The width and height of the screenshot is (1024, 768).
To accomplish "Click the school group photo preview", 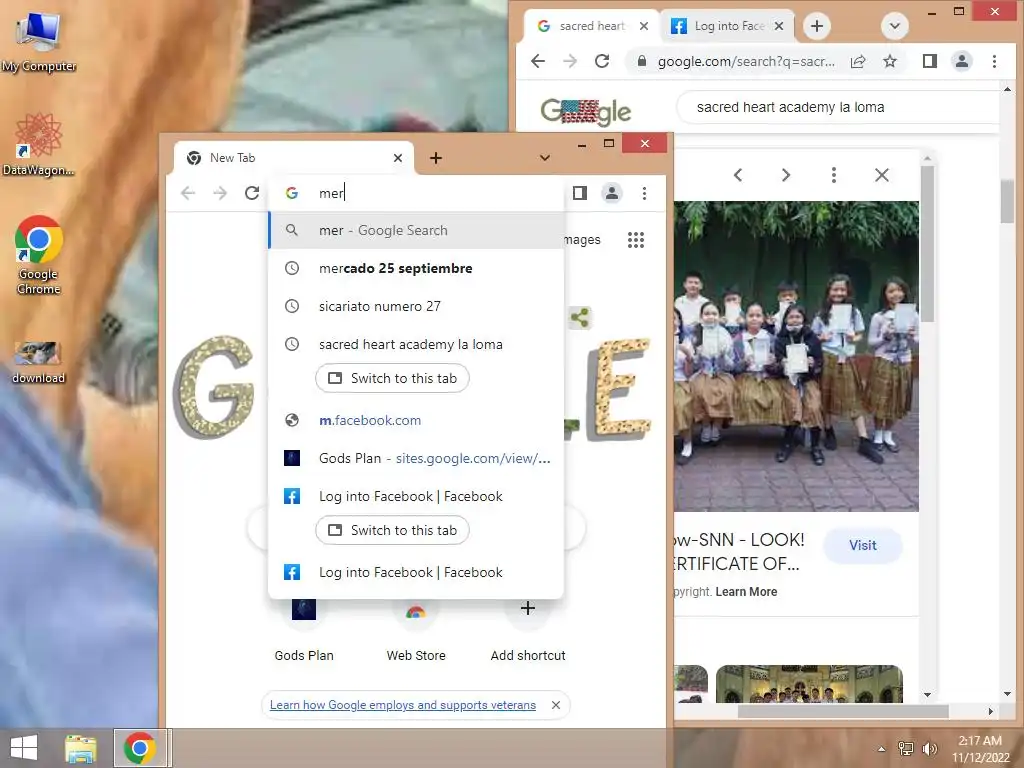I will pos(796,356).
